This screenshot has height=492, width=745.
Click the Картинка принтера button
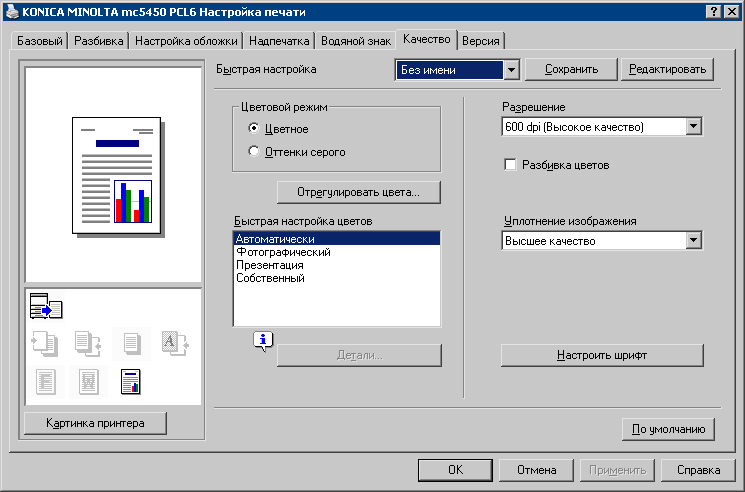[x=95, y=423]
